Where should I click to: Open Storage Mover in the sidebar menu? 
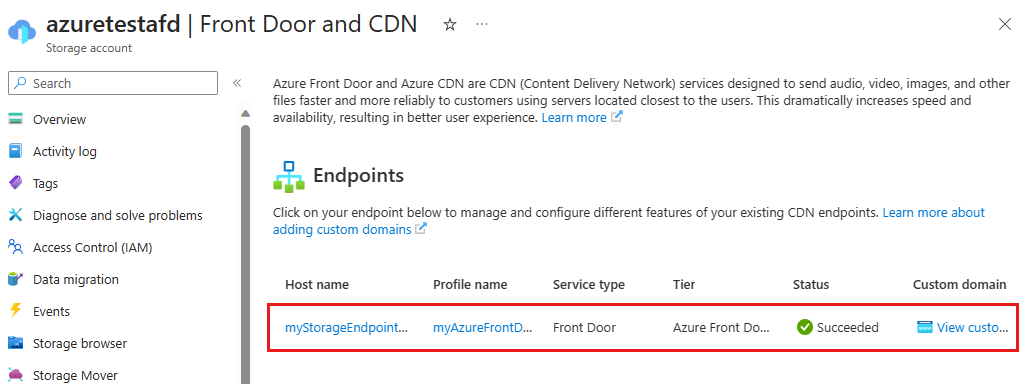[75, 375]
